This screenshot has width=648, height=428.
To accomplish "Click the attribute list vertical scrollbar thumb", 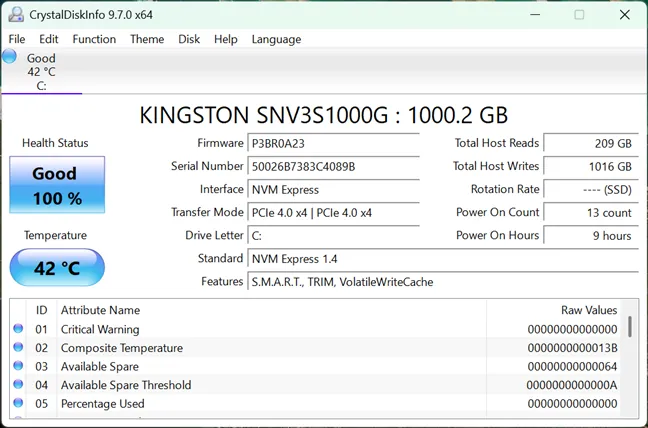I will pyautogui.click(x=630, y=326).
